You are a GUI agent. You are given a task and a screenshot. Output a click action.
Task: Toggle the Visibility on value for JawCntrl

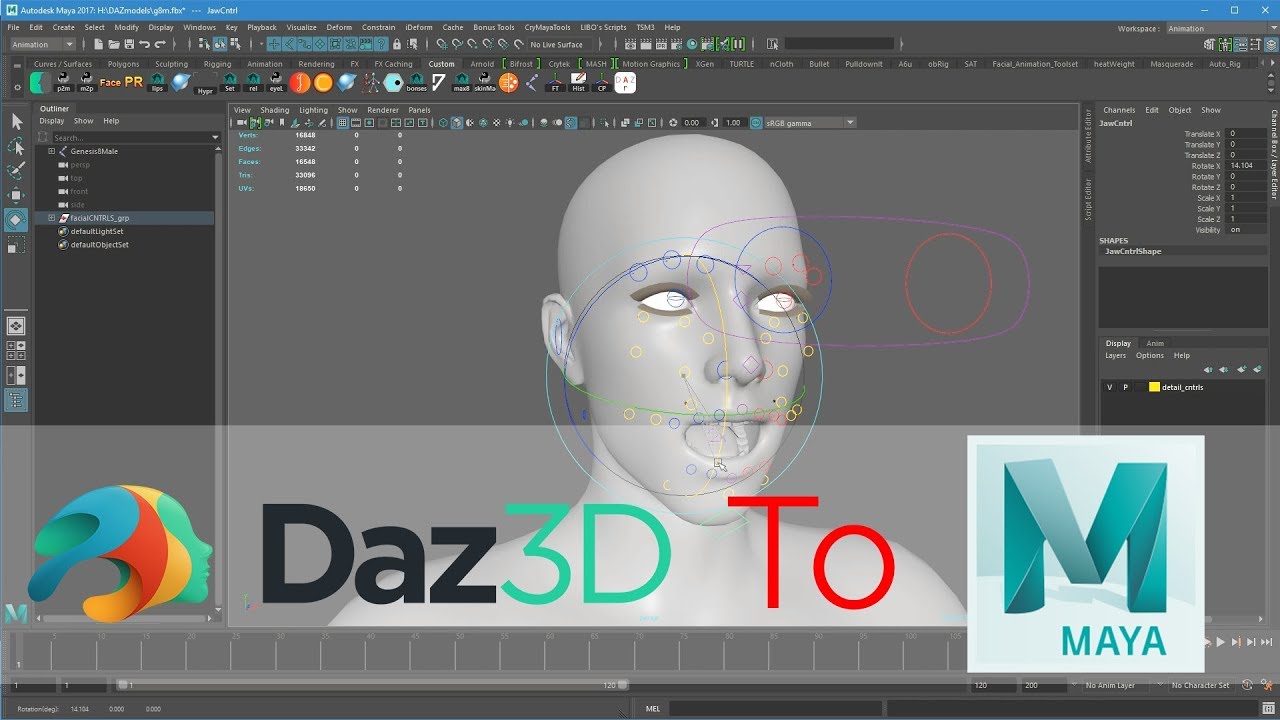pos(1246,230)
